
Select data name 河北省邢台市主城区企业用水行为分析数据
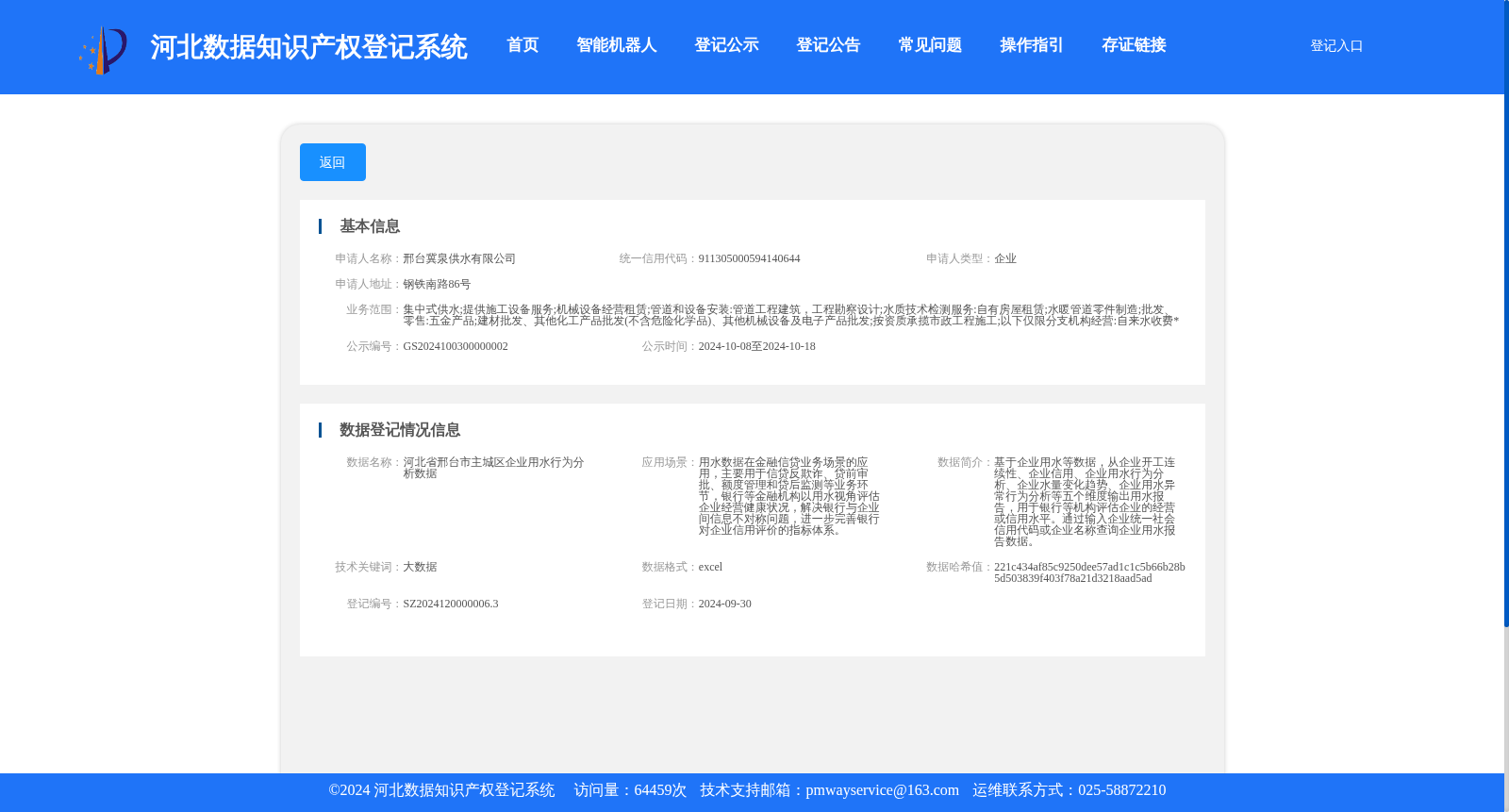pos(493,468)
